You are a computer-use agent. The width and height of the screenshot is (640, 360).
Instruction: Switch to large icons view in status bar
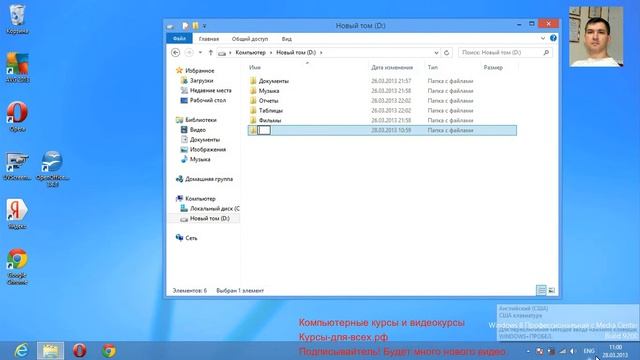coord(551,290)
